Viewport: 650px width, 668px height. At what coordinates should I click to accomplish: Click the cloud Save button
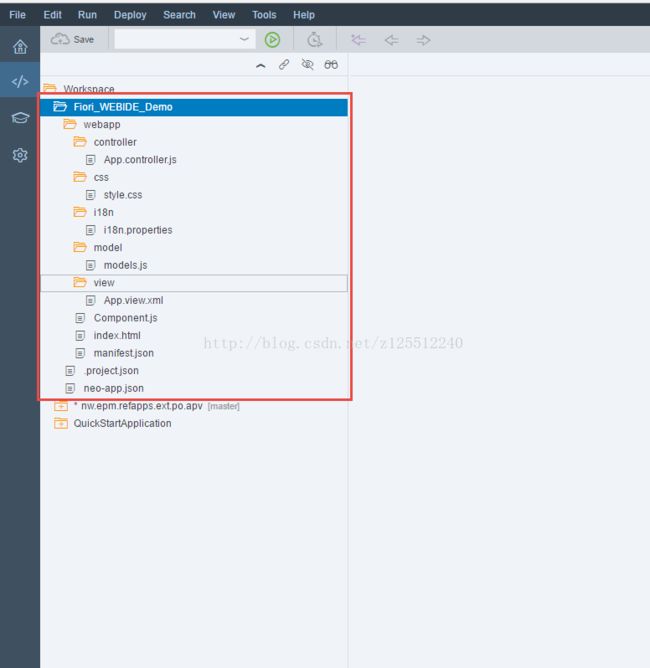[72, 40]
